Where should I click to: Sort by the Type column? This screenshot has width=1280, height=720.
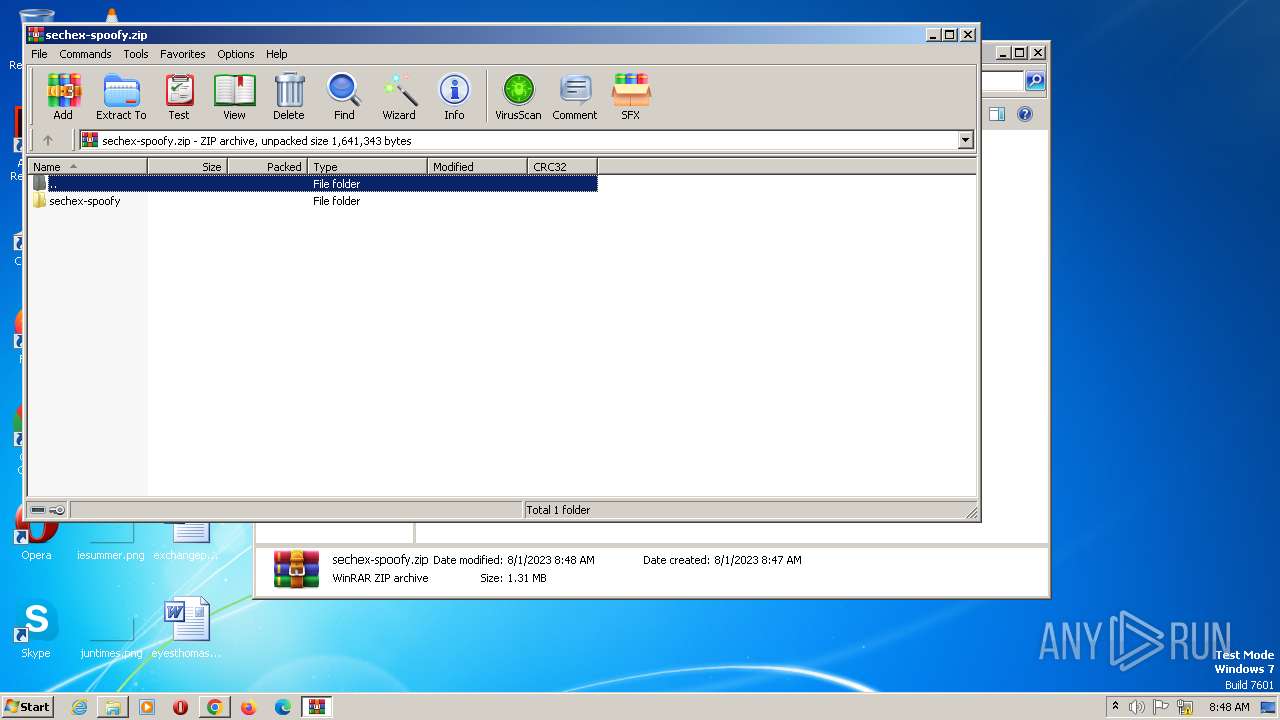click(367, 166)
